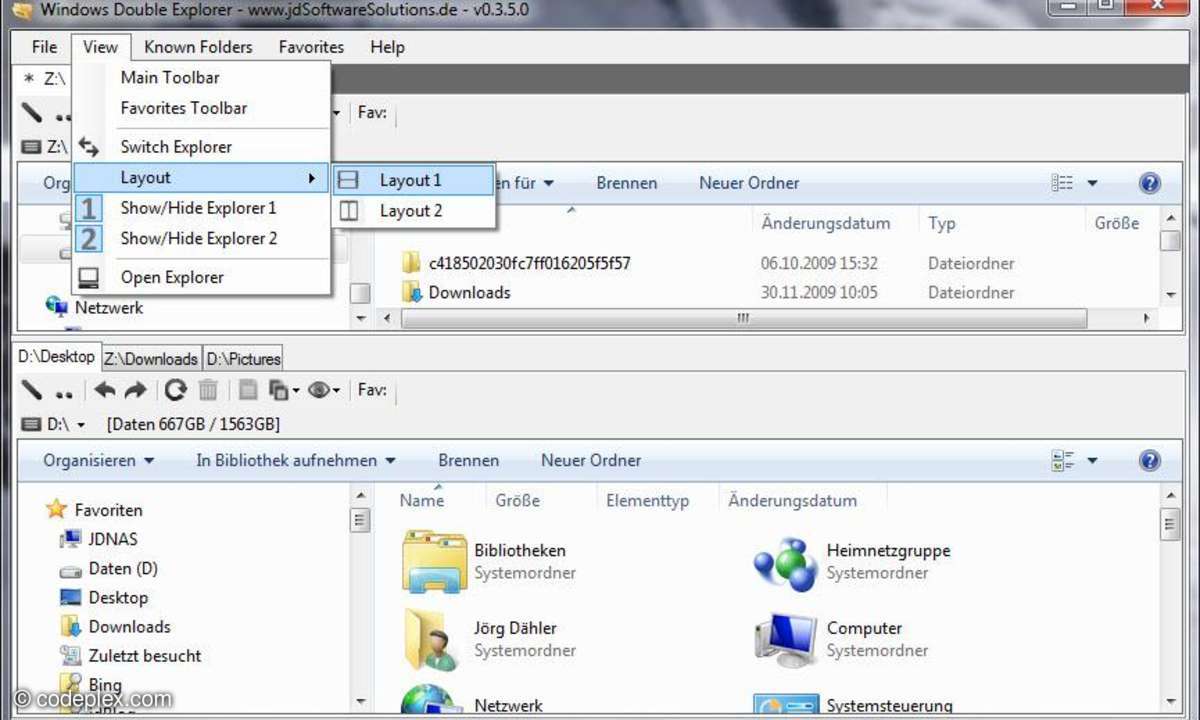Select Netzwerk in upper navigation pane
Viewport: 1200px width, 720px height.
108,308
